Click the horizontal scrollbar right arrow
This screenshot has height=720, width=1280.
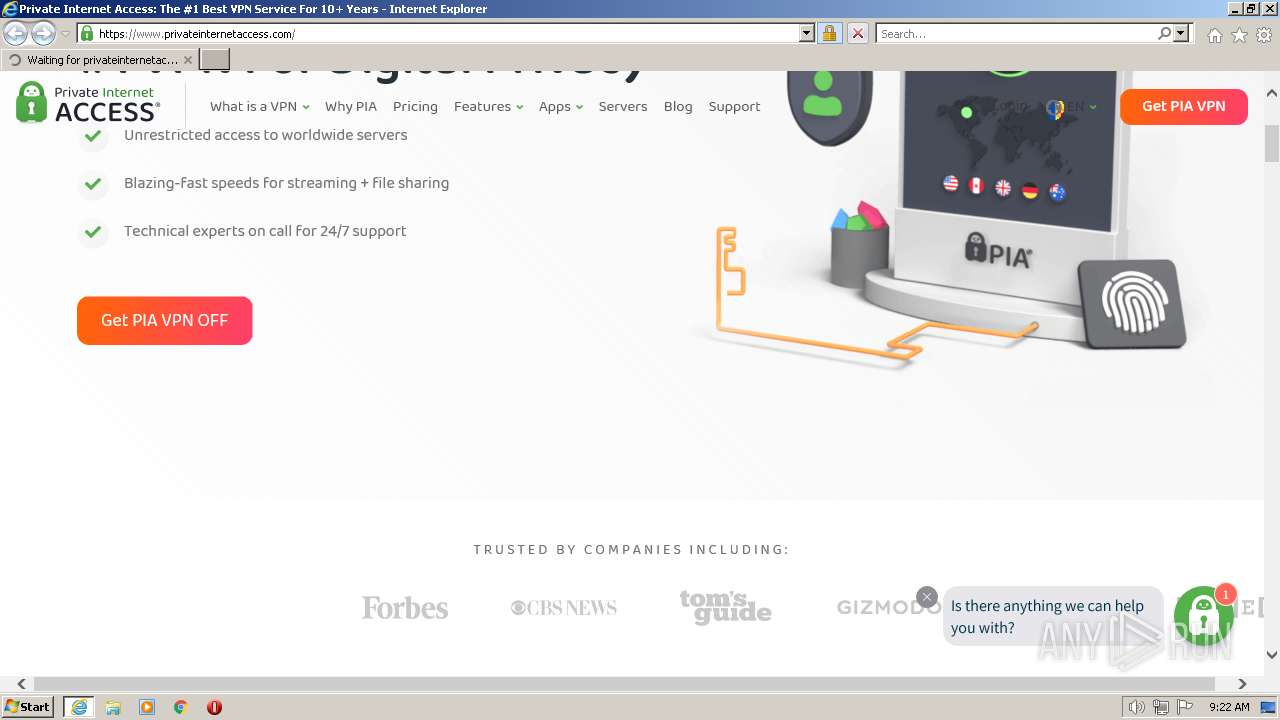tap(1242, 684)
